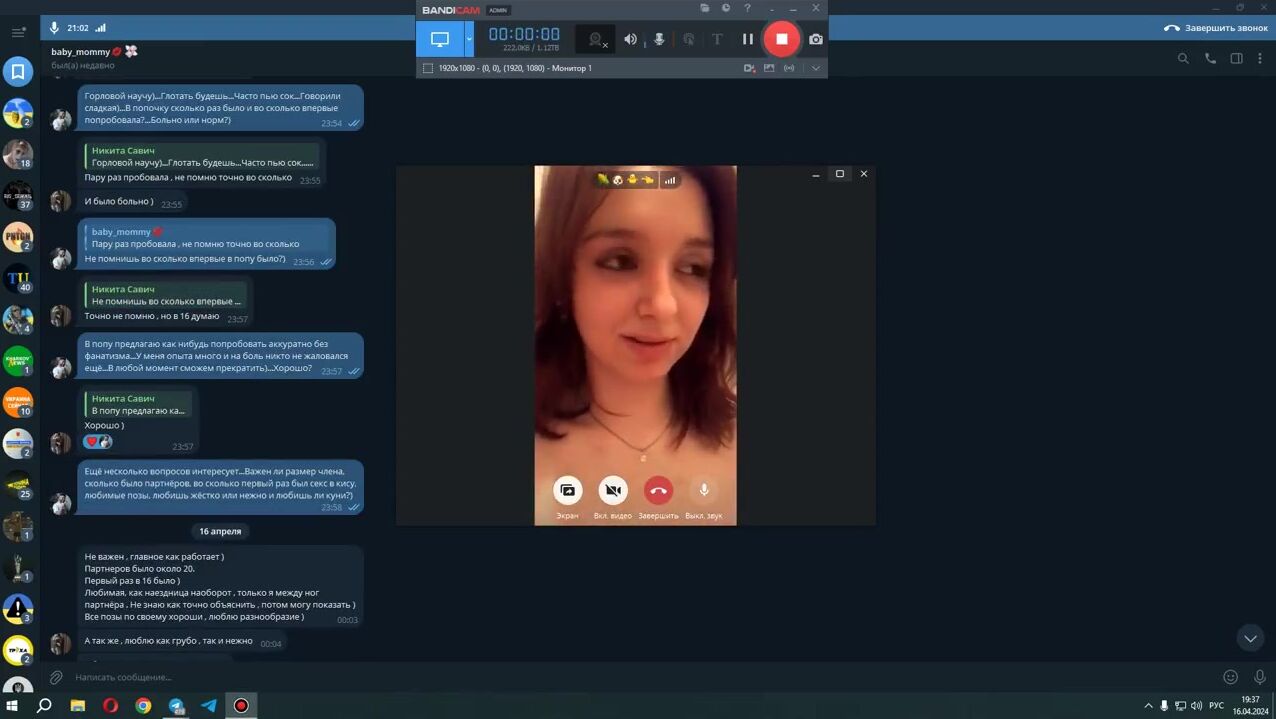Toggle the Выкл. звук microphone button
The image size is (1276, 719).
click(704, 490)
